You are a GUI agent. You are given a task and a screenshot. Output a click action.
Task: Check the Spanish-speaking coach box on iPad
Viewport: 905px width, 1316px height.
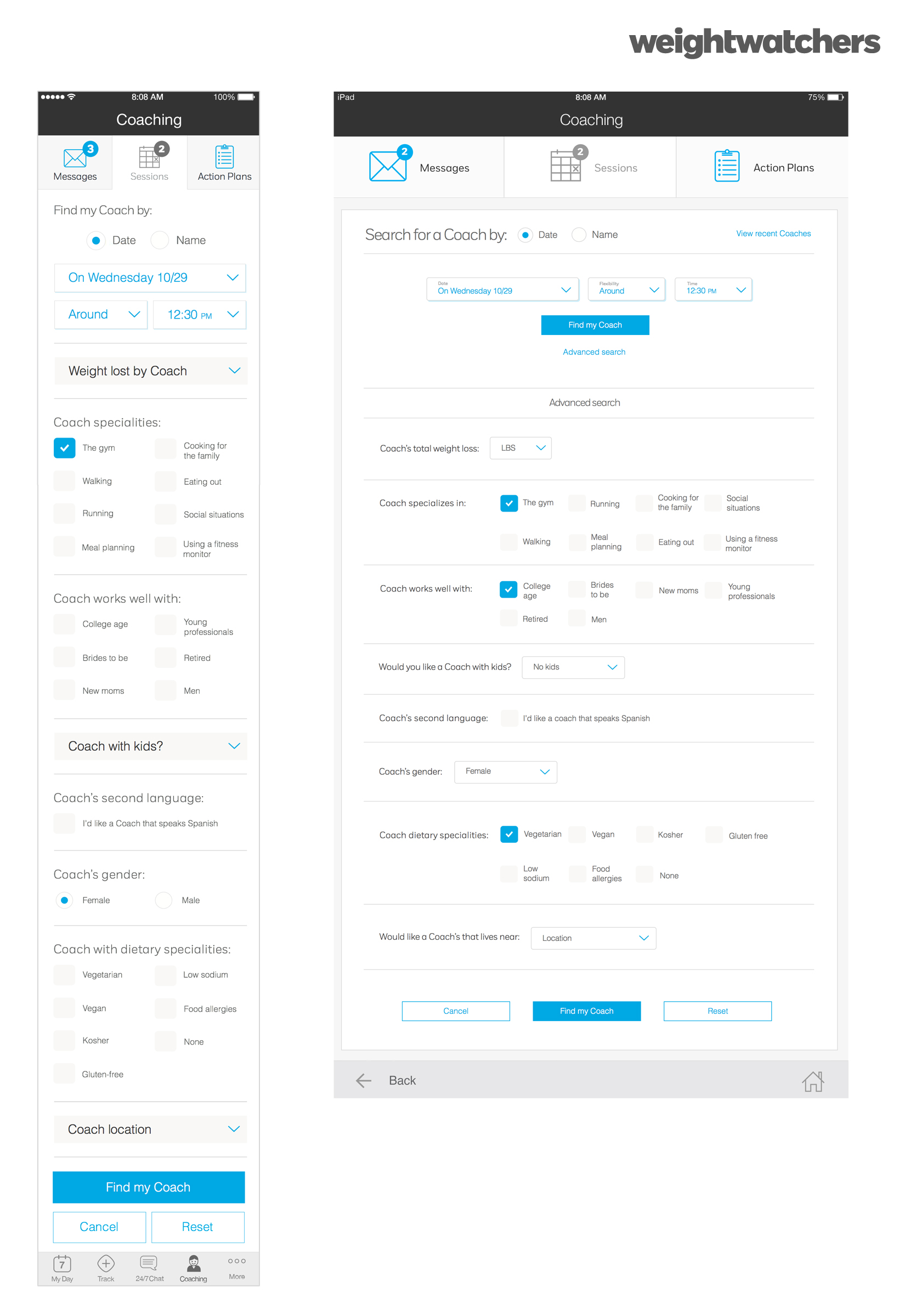(x=509, y=718)
